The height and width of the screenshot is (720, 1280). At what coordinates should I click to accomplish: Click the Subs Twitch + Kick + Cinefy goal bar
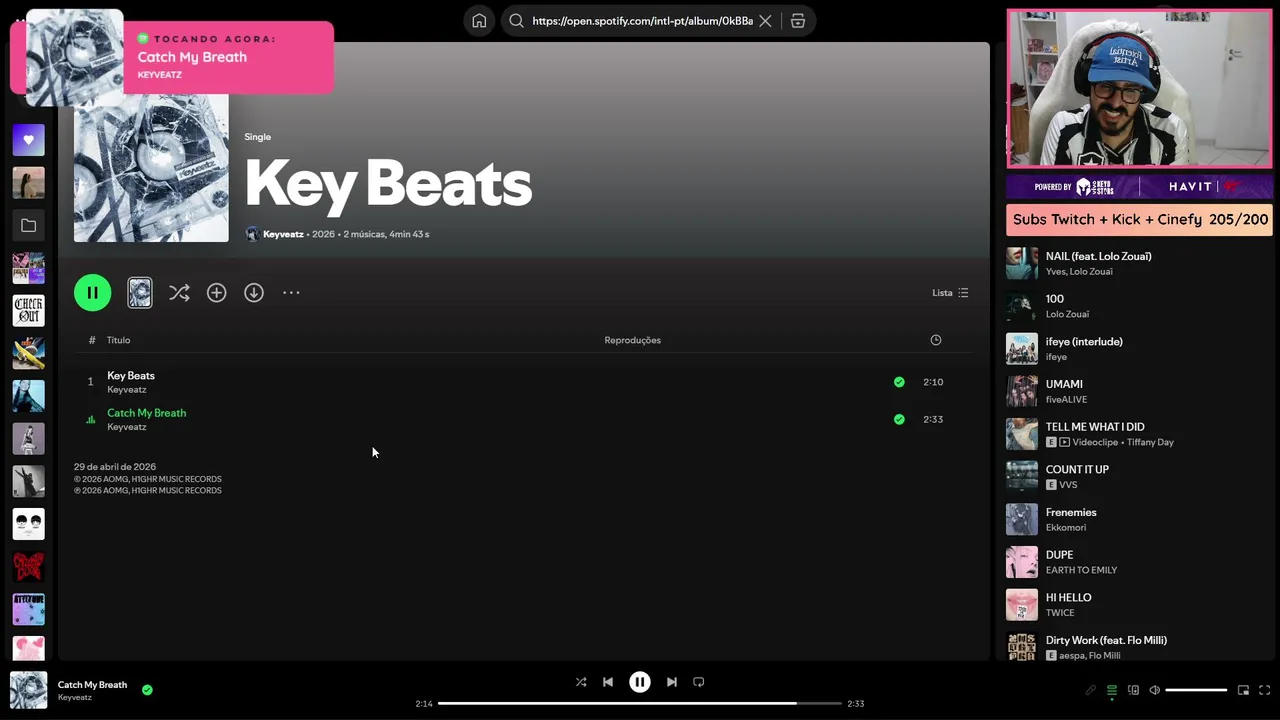coord(1140,220)
